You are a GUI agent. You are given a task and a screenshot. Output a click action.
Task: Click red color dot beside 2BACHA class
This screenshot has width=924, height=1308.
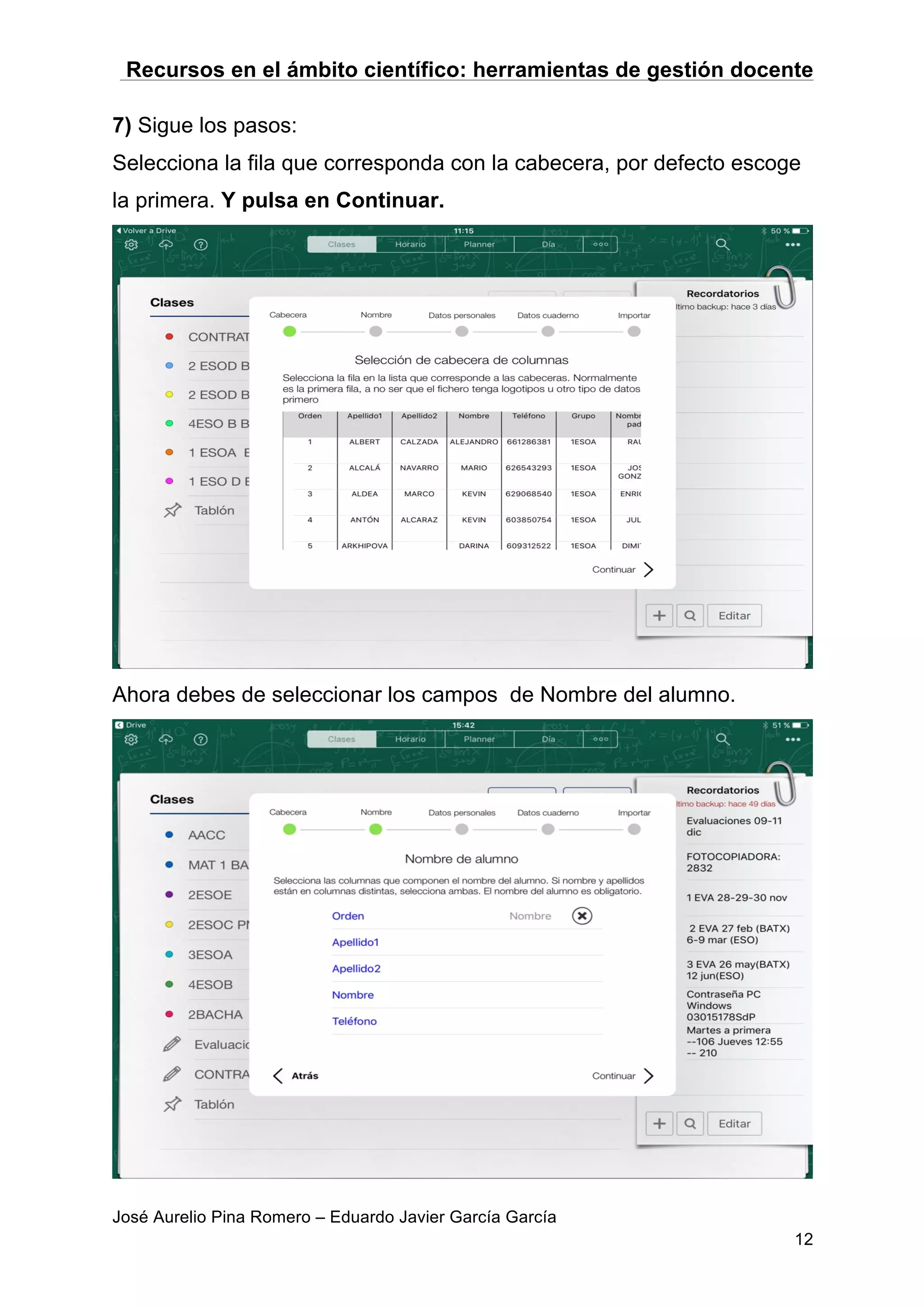pos(169,1014)
